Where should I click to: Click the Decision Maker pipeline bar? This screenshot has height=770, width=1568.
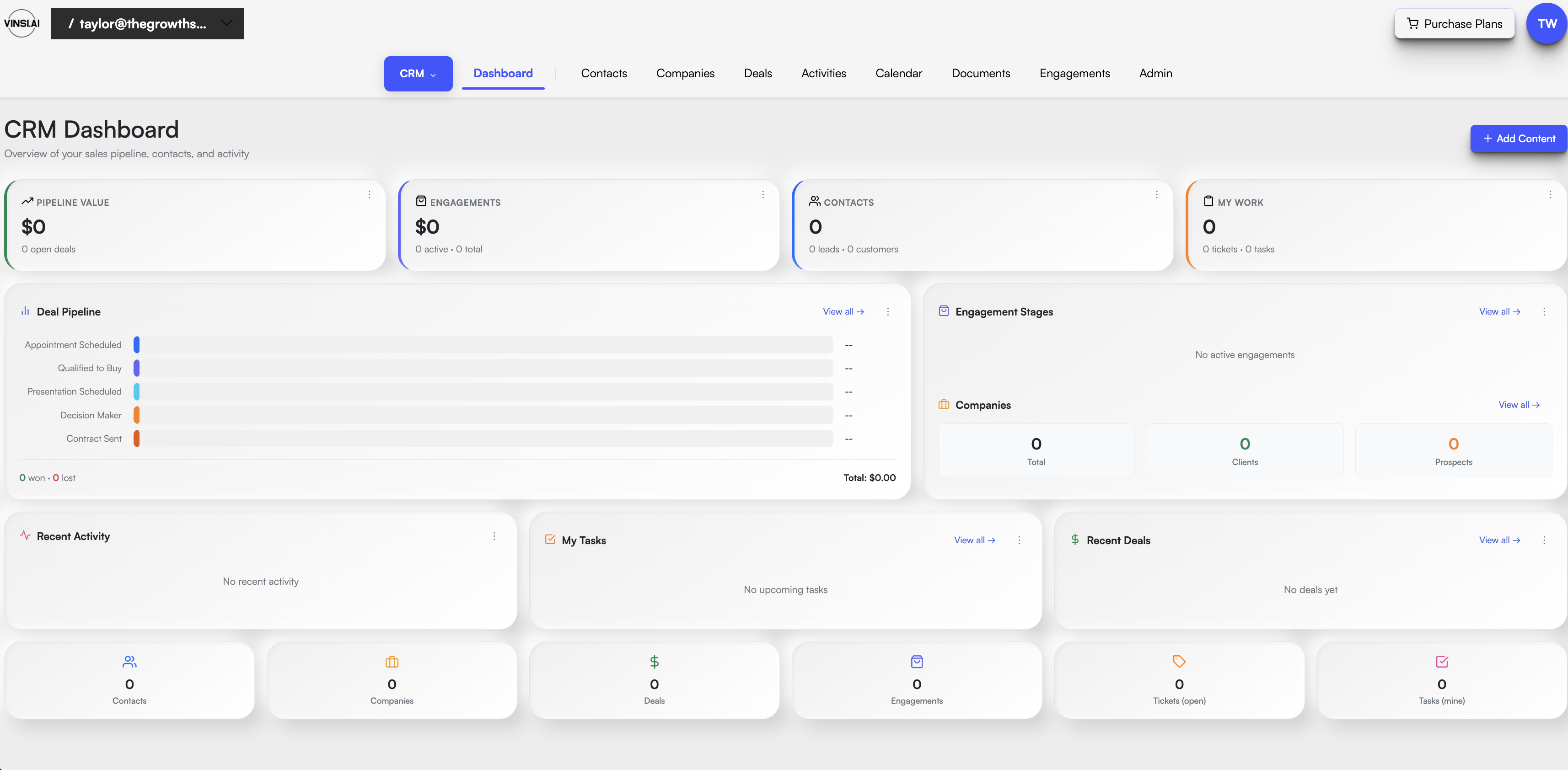tap(483, 415)
